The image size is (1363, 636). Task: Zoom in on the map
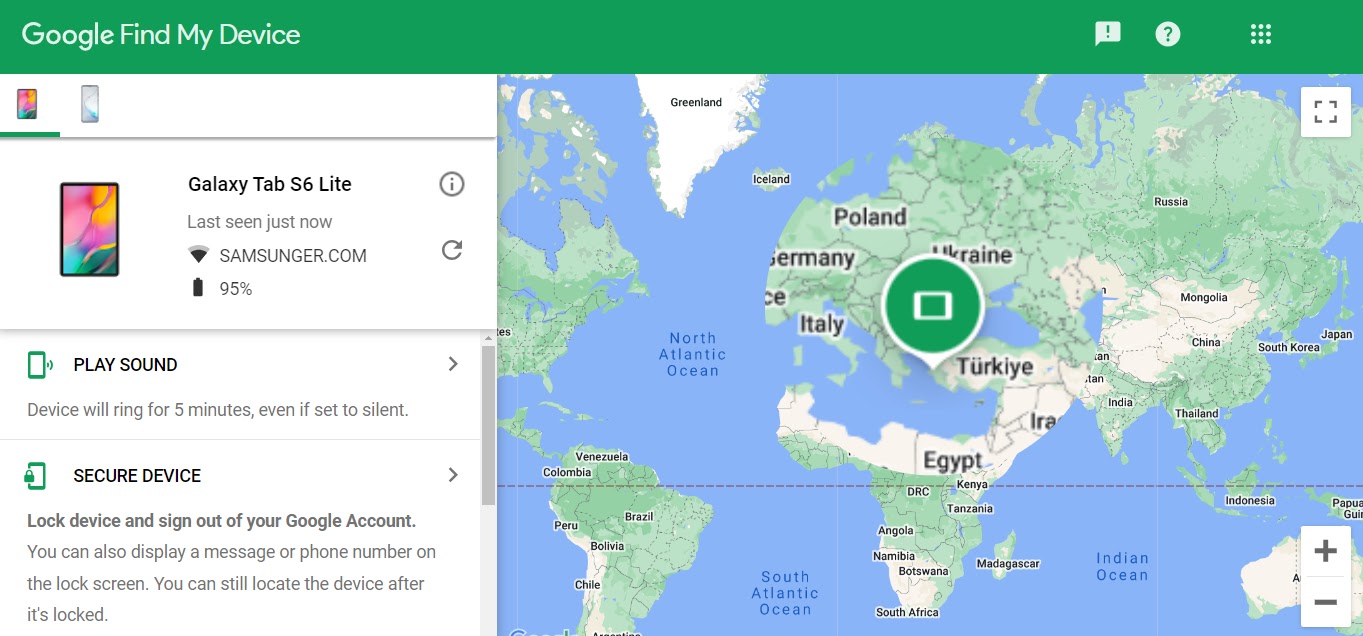coord(1326,551)
